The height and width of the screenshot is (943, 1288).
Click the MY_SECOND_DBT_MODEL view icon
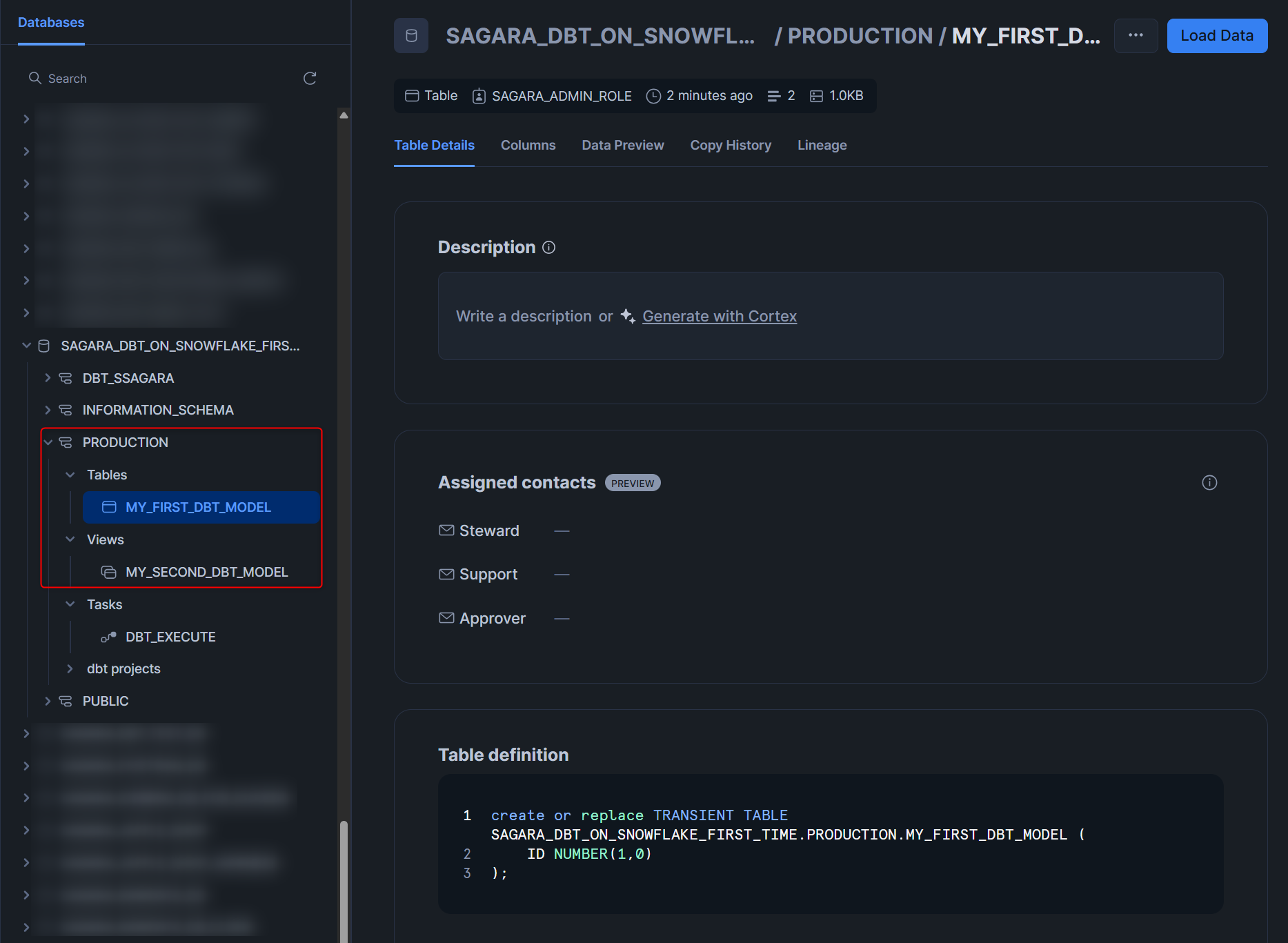pyautogui.click(x=109, y=572)
